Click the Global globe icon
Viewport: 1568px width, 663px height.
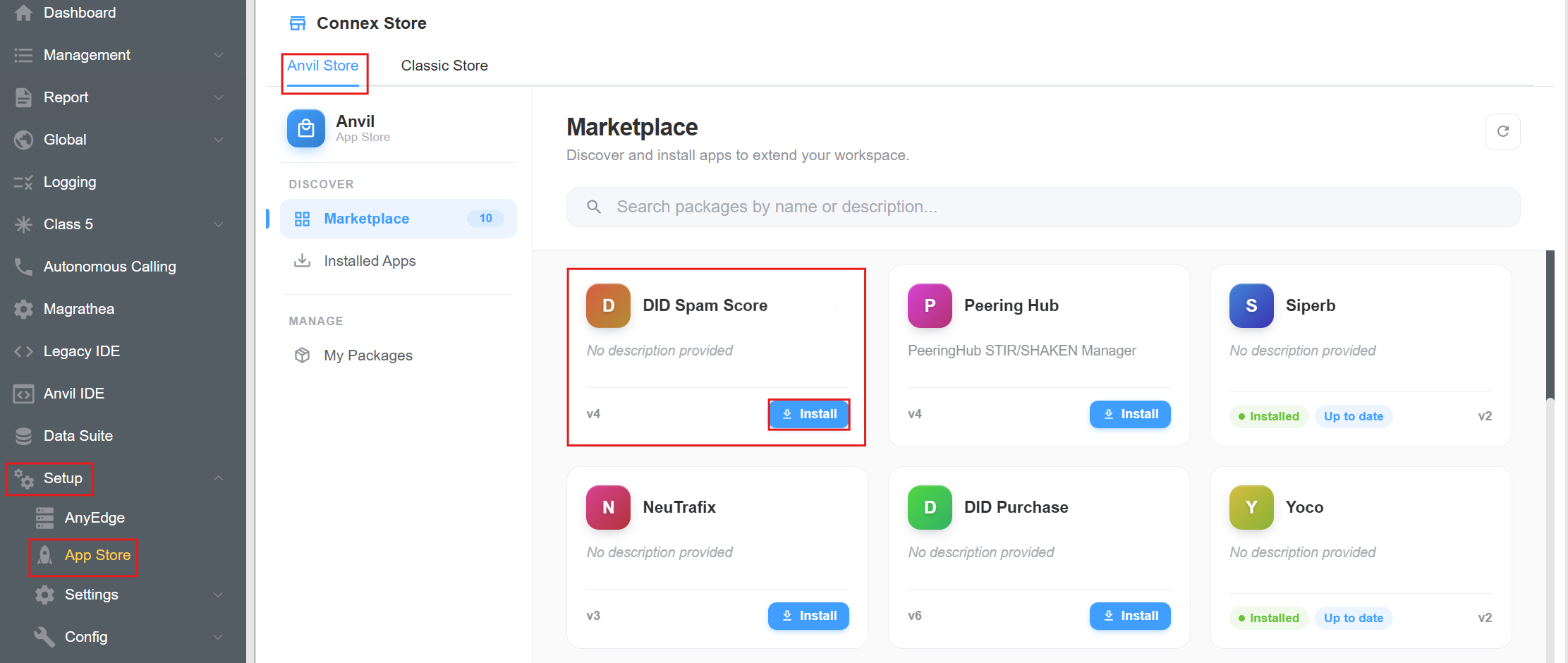pos(23,140)
